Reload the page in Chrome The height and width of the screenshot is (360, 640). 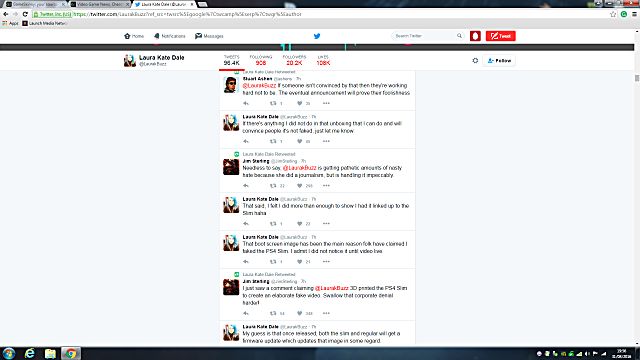[x=25, y=14]
